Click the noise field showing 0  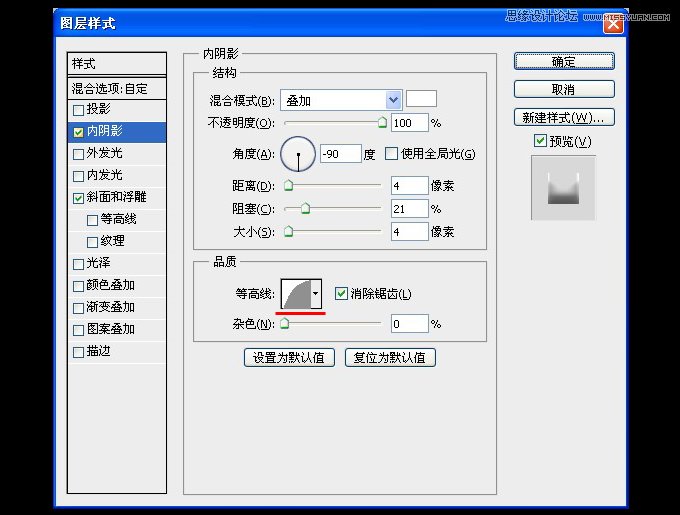point(410,324)
